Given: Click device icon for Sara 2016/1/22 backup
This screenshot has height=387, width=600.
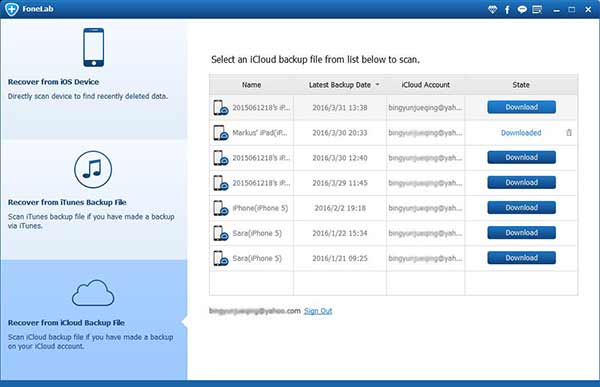Looking at the screenshot, I should [x=221, y=233].
